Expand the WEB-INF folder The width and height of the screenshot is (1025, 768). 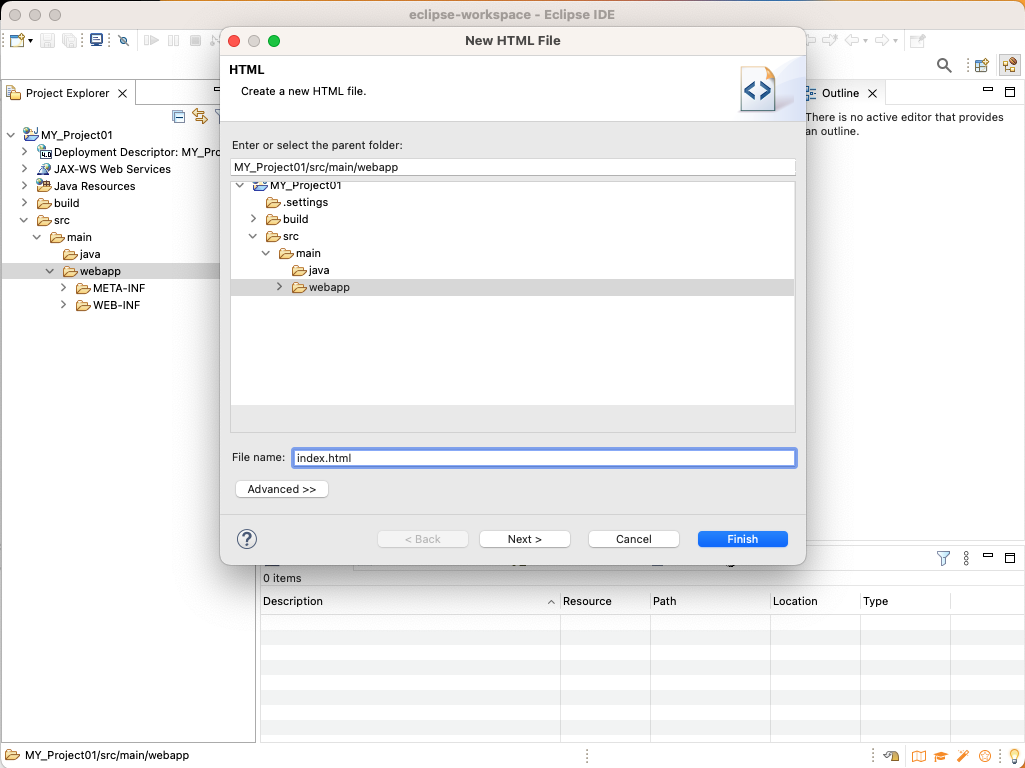point(63,305)
